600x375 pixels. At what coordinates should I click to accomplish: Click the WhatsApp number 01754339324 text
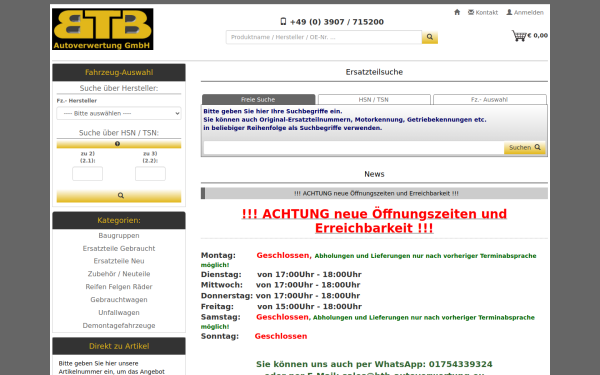click(x=460, y=364)
